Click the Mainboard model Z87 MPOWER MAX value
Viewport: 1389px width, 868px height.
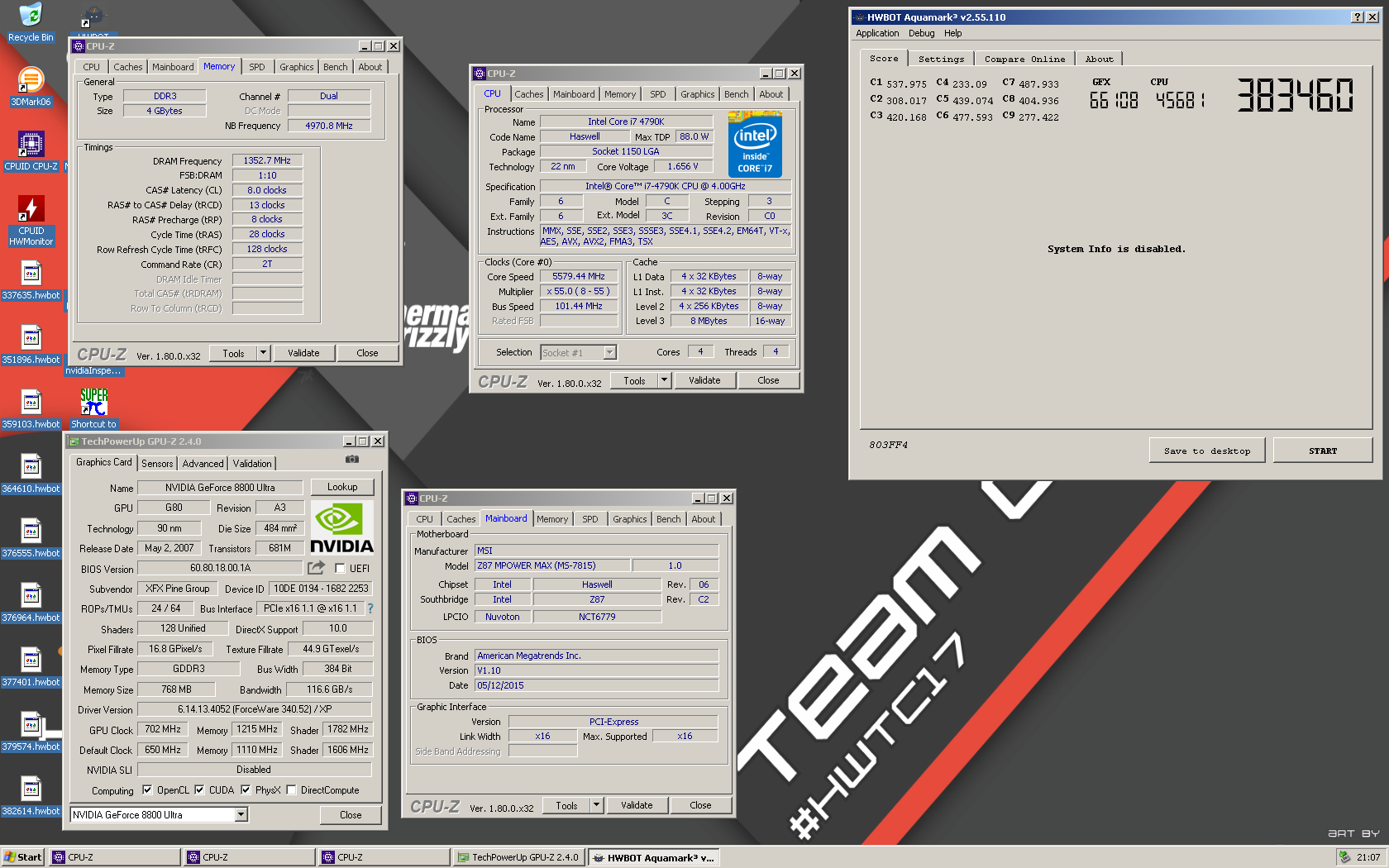552,565
